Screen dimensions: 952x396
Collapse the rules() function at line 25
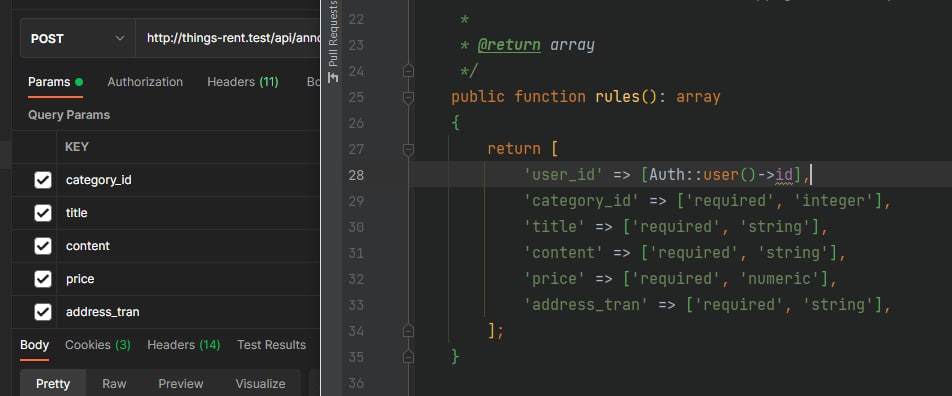point(408,97)
